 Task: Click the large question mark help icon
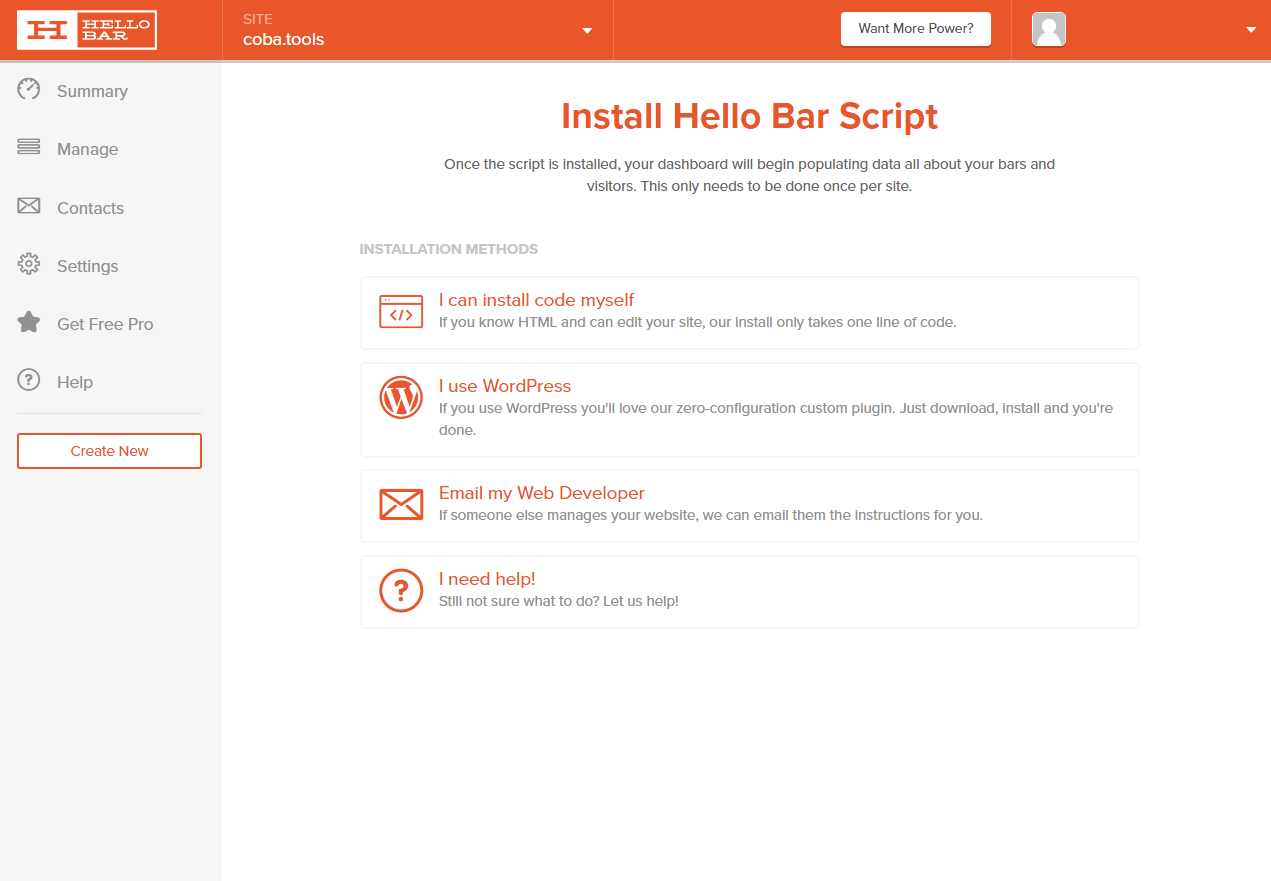(x=401, y=590)
